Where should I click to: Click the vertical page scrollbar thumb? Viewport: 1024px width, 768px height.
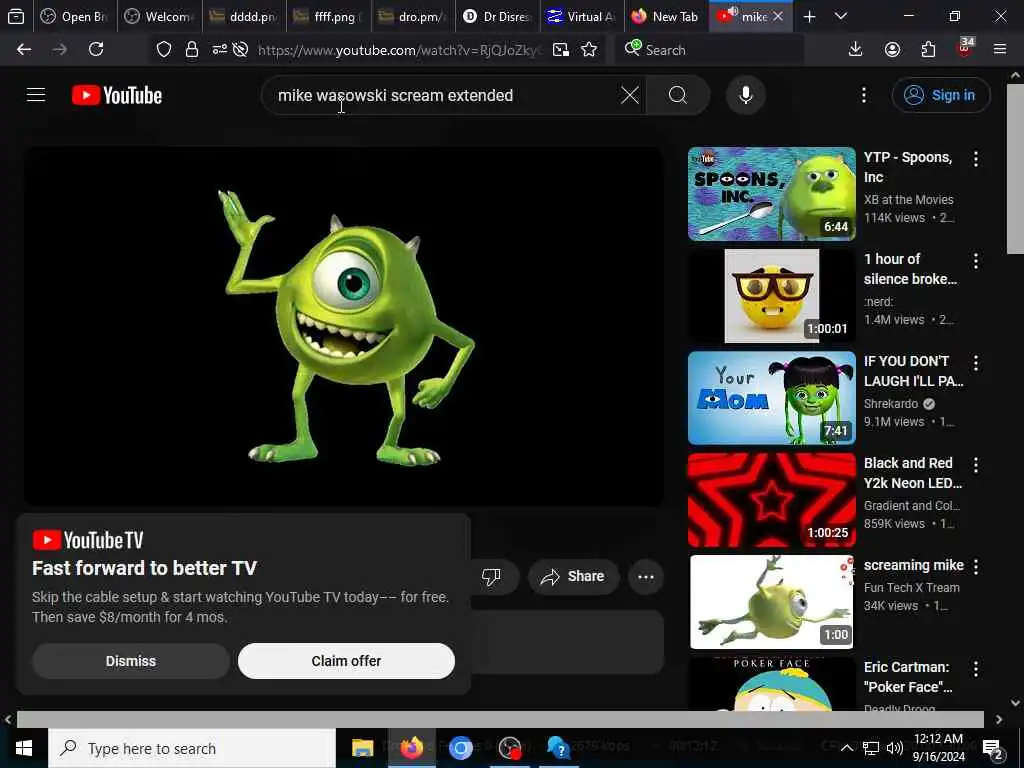point(1015,168)
